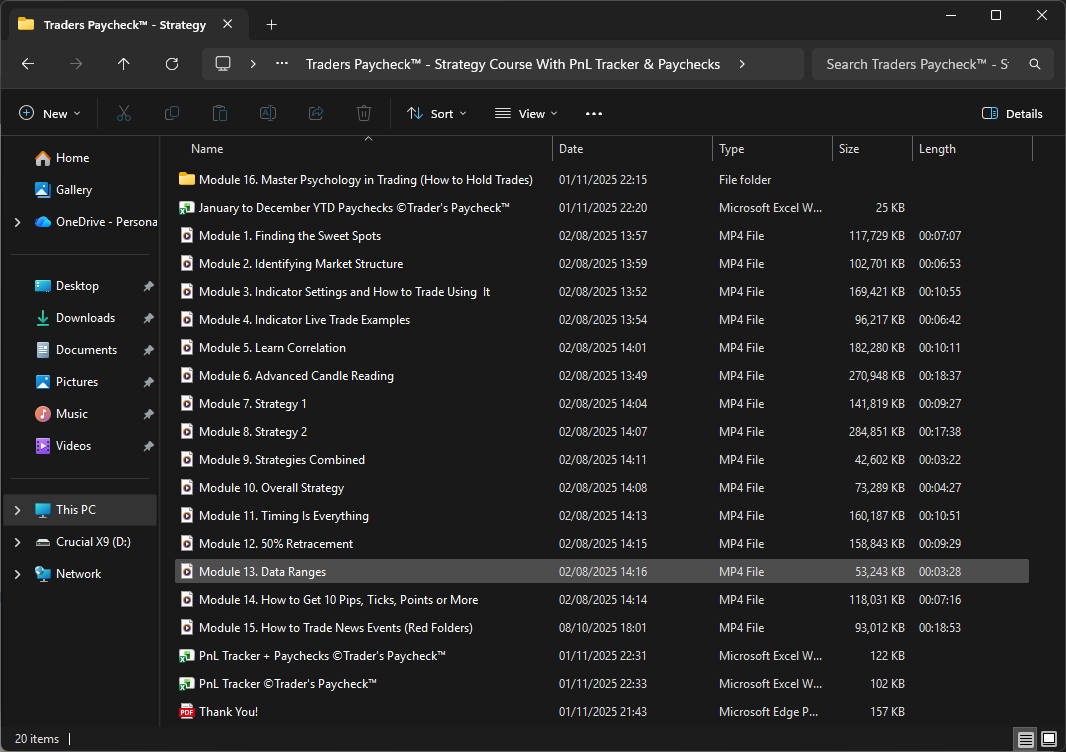Click the Delete trash can icon
Screen dimensions: 1066x752
(364, 113)
